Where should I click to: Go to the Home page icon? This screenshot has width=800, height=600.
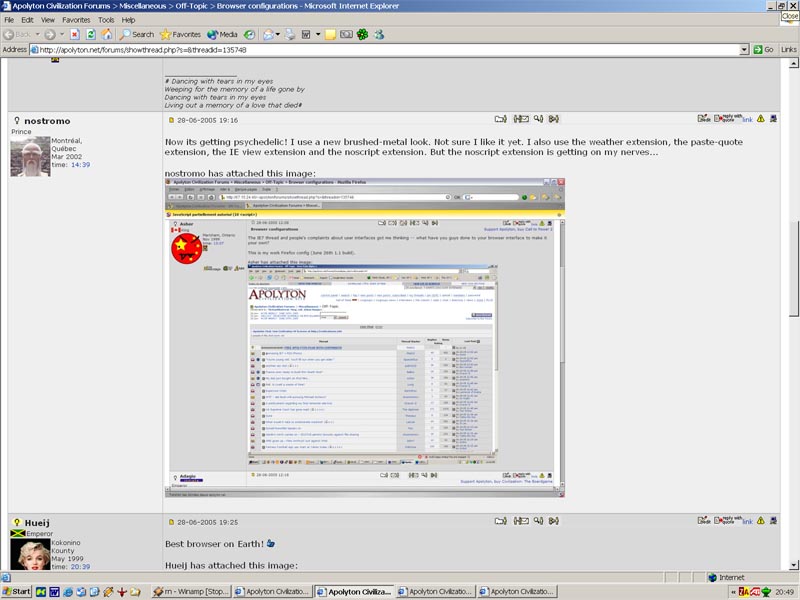point(107,34)
